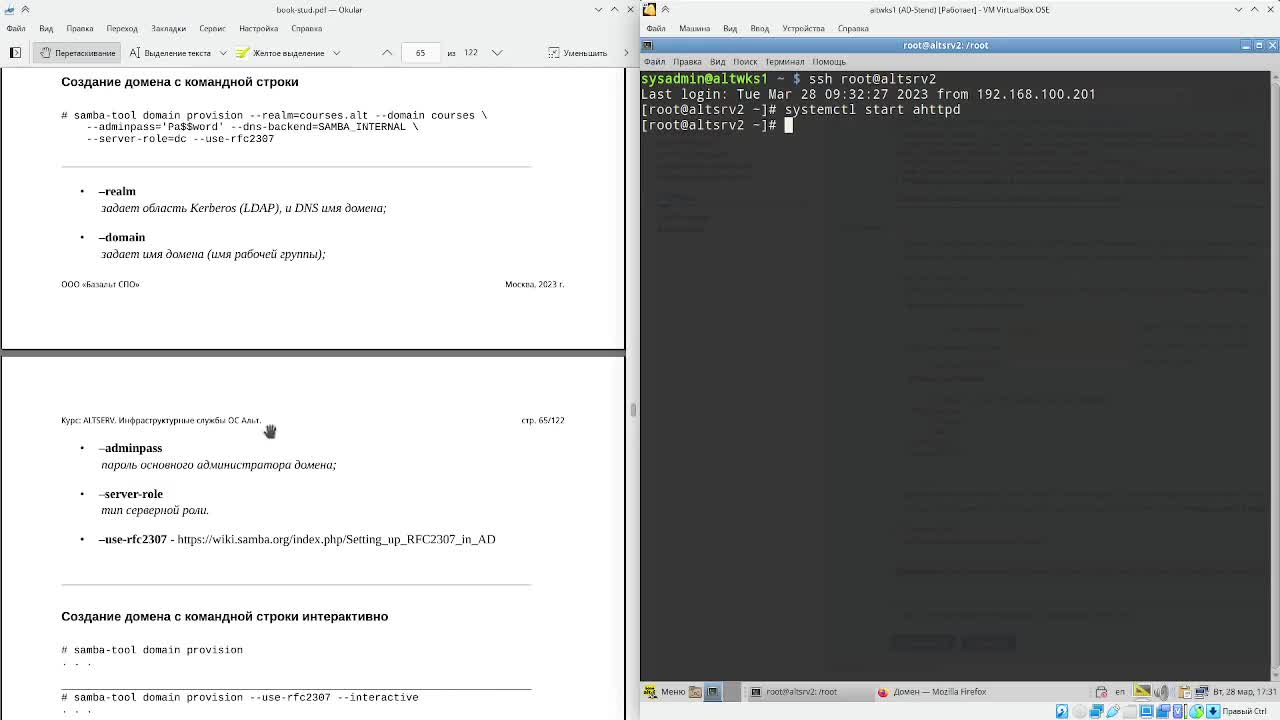The height and width of the screenshot is (720, 1280).
Task: Open the terminal's Файл menu
Action: [654, 61]
